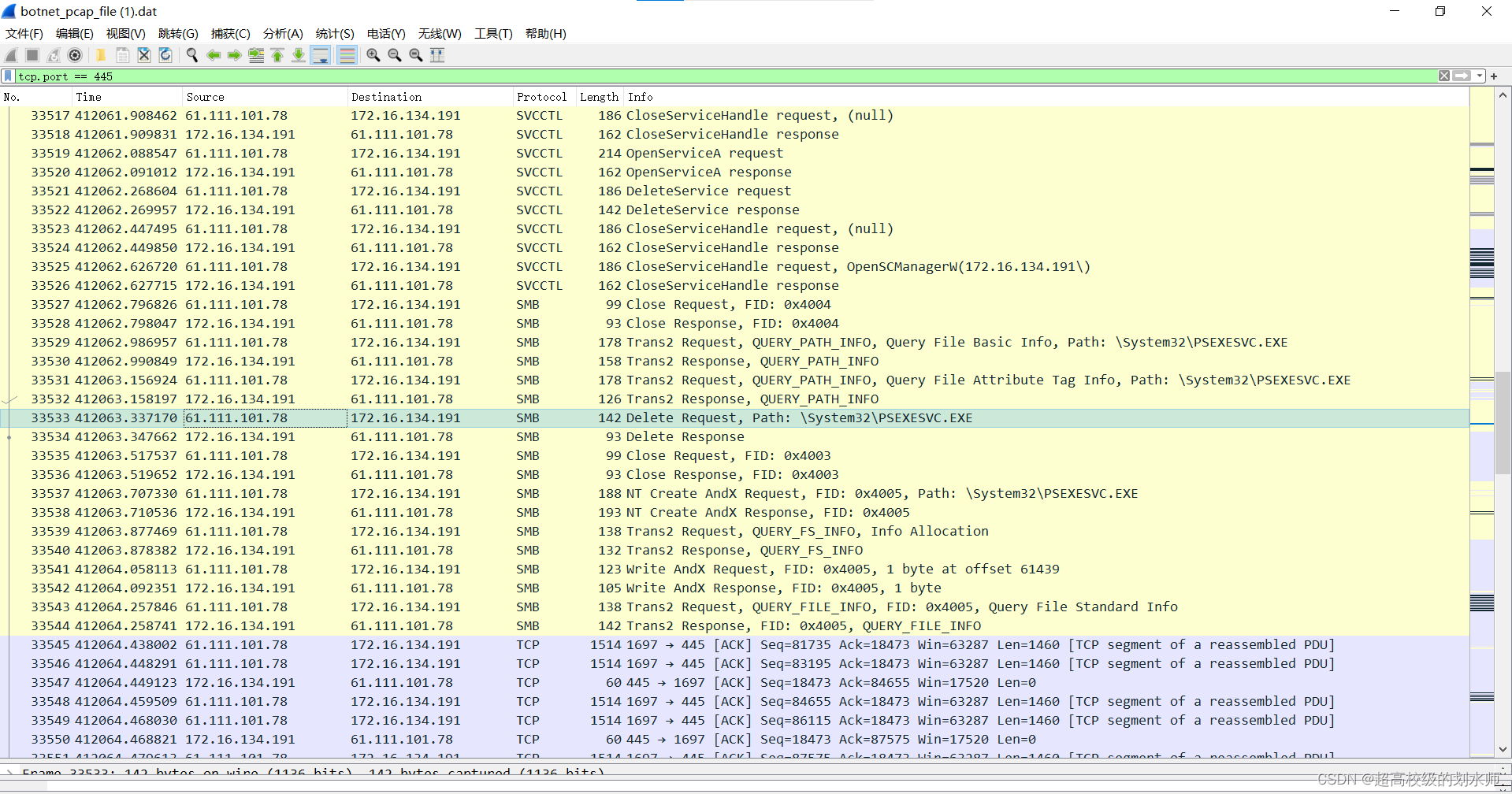
Task: Save this capture file icon
Action: [x=122, y=55]
